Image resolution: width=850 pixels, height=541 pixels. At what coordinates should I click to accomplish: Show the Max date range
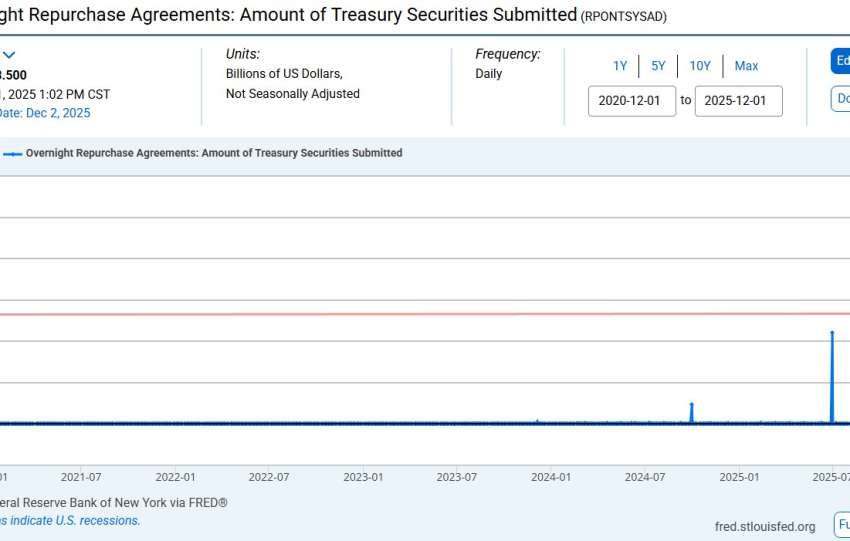click(x=746, y=66)
